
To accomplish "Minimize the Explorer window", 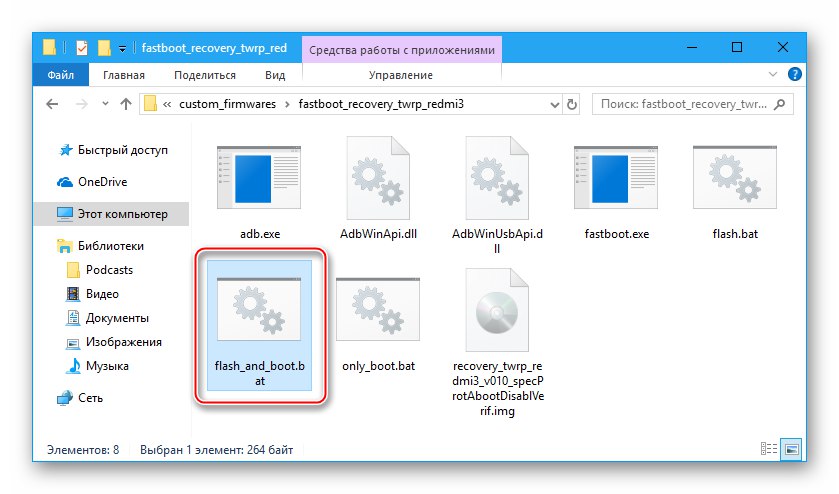I will pos(692,47).
